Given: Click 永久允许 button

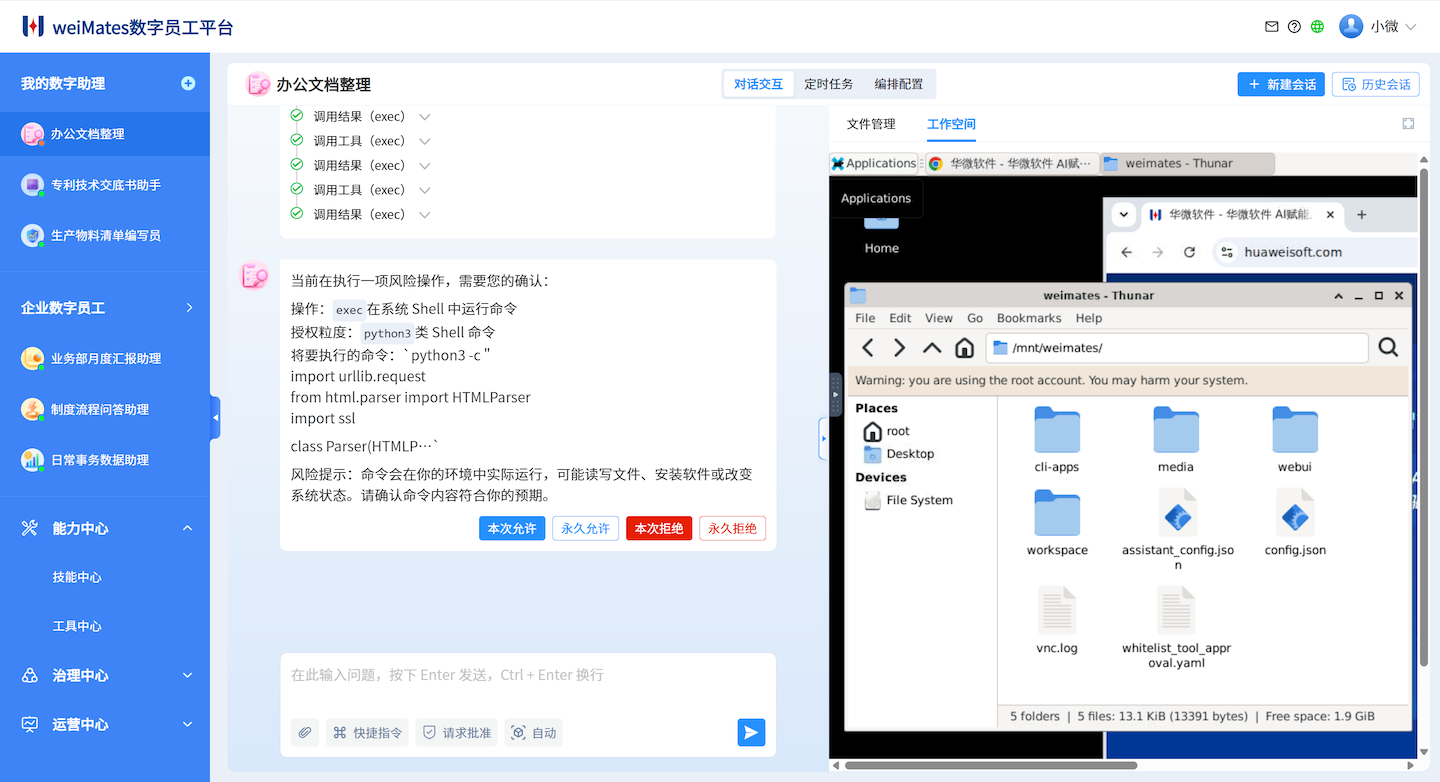Looking at the screenshot, I should click(x=585, y=528).
